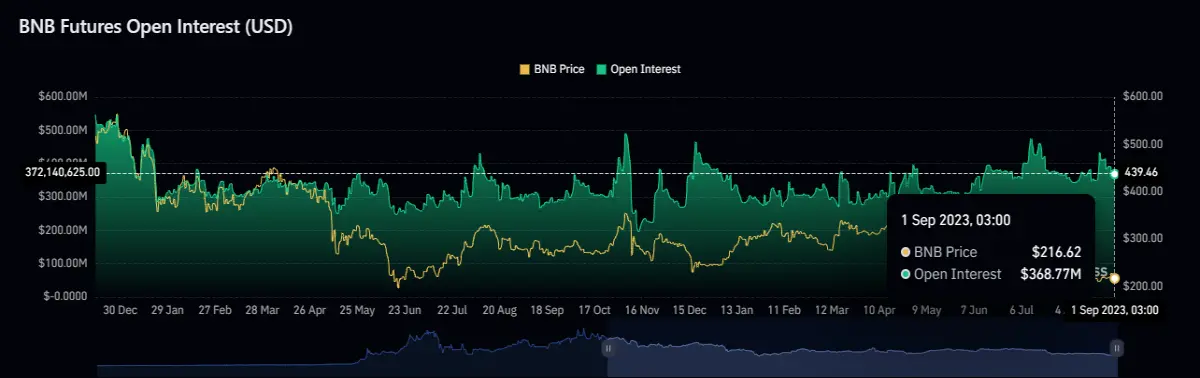Click the 7 Jun date label
This screenshot has width=1200, height=378.
pyautogui.click(x=973, y=311)
